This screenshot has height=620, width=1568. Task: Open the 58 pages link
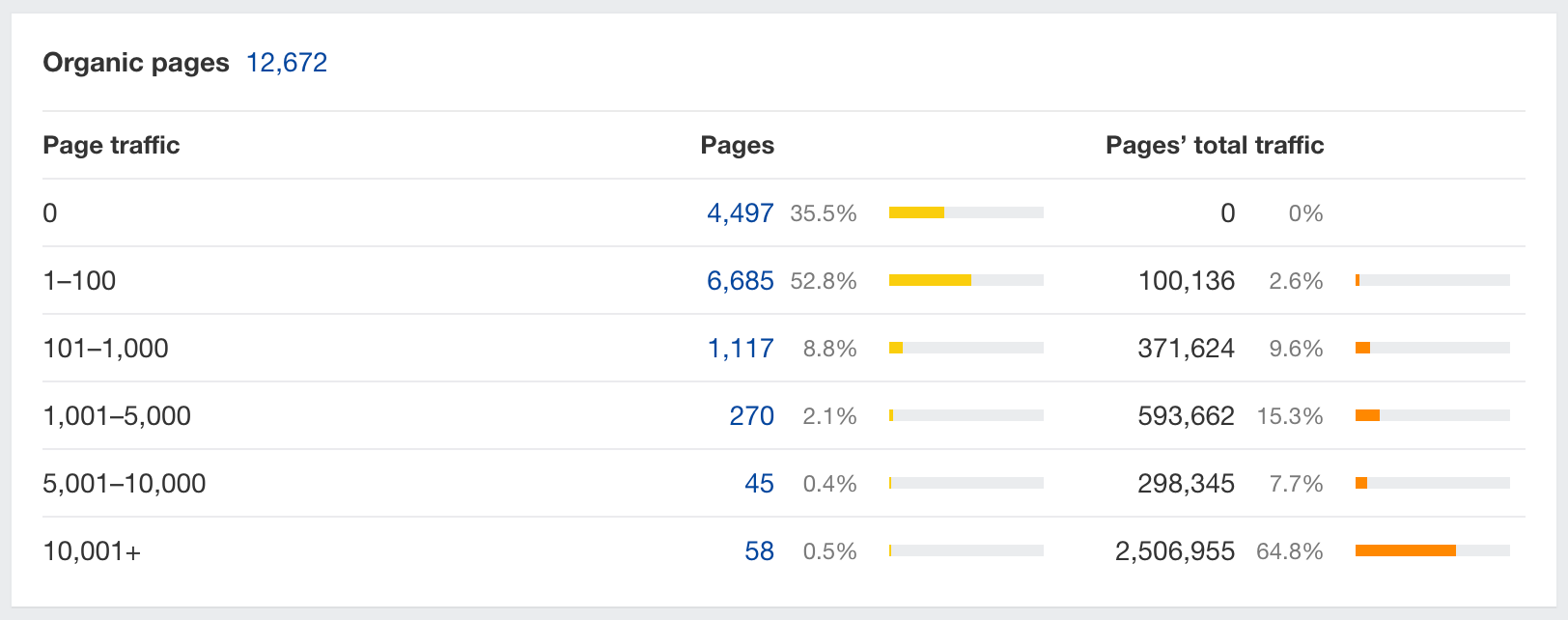[x=759, y=551]
